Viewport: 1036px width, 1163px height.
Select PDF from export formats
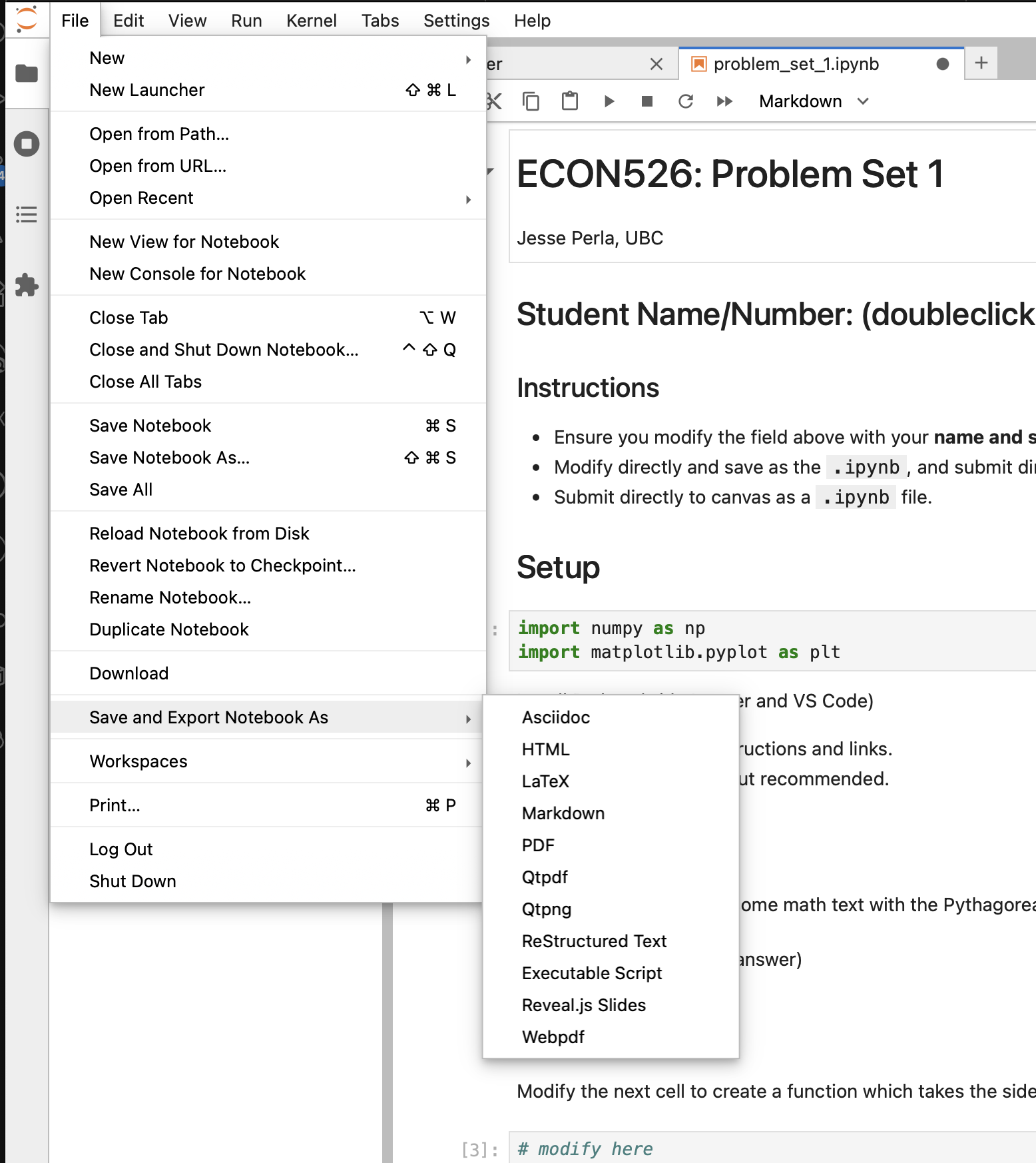tap(538, 845)
